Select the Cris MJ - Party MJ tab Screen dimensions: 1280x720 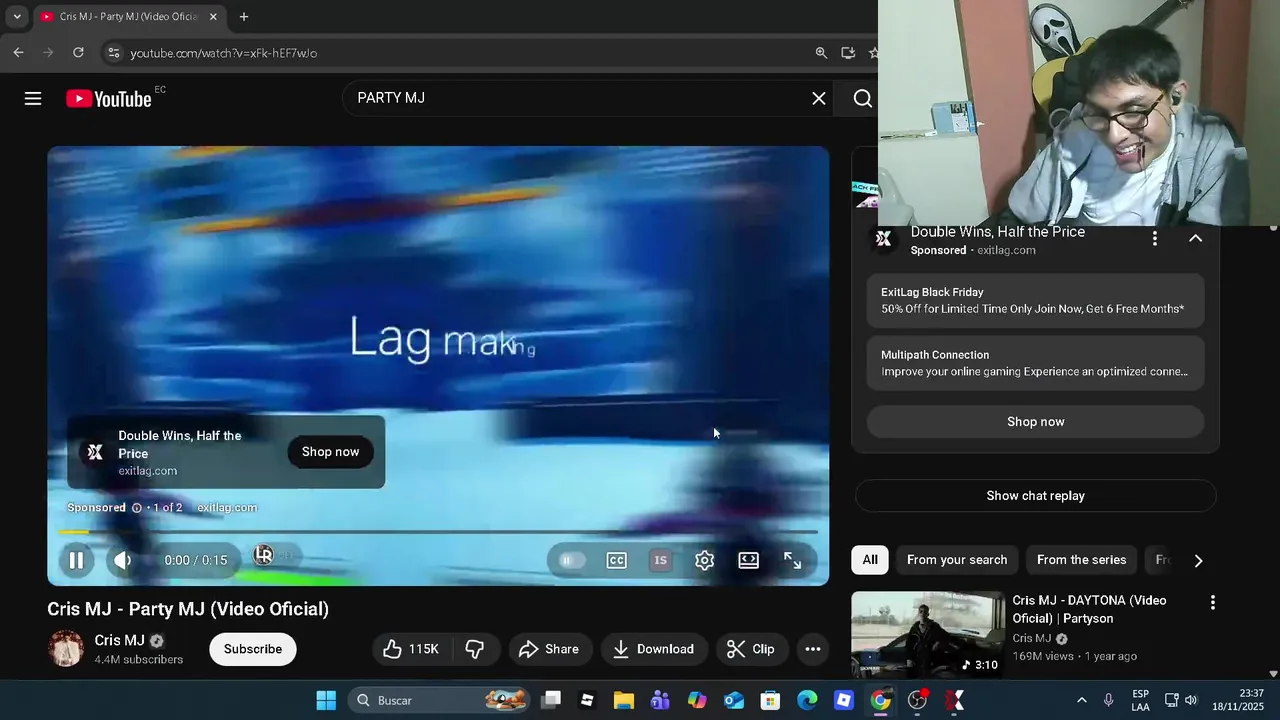point(129,17)
